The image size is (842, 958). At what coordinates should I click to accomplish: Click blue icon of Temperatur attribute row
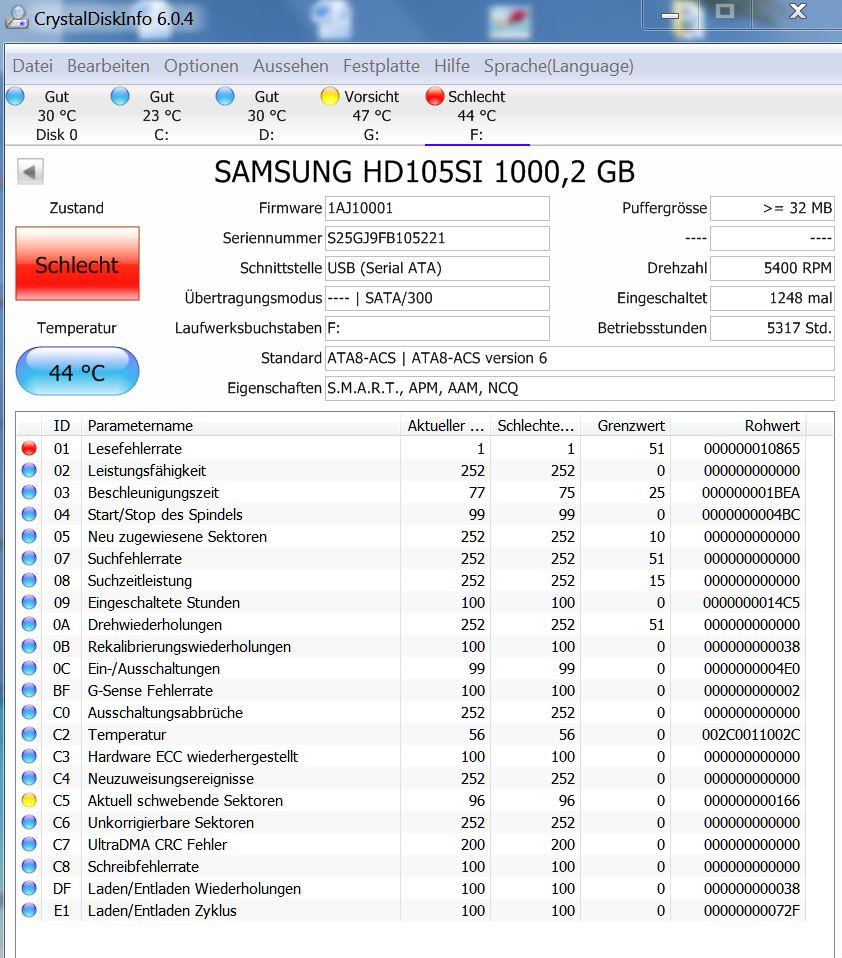click(29, 734)
